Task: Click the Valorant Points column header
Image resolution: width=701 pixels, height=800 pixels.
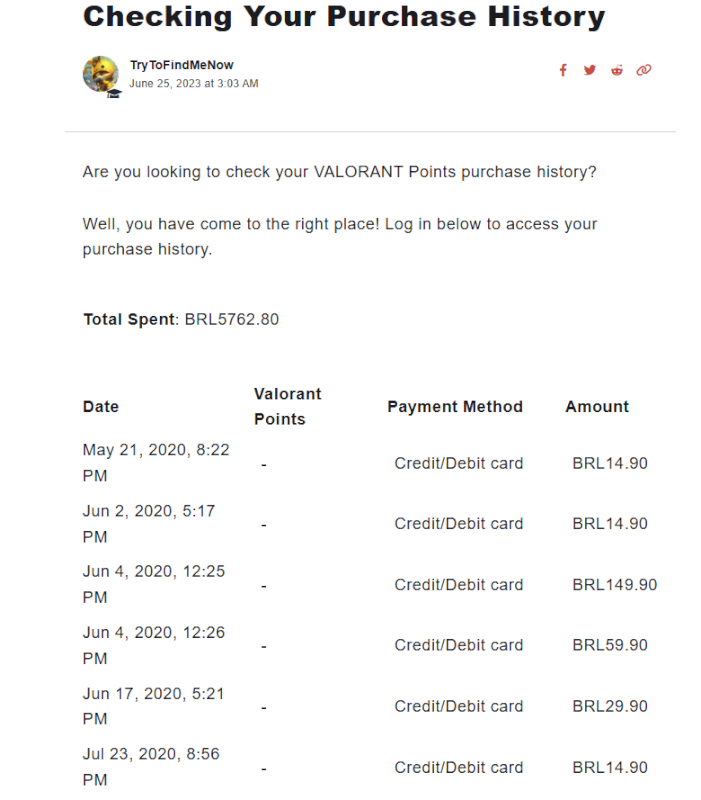Action: point(287,406)
